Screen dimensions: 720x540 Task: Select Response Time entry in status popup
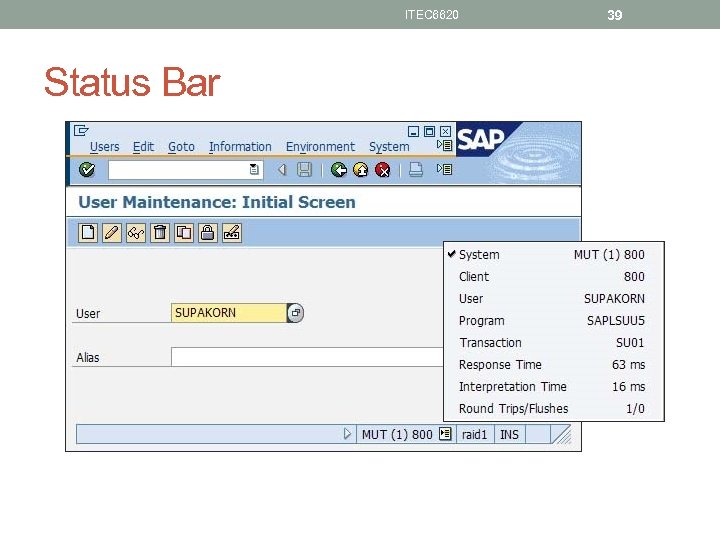554,365
